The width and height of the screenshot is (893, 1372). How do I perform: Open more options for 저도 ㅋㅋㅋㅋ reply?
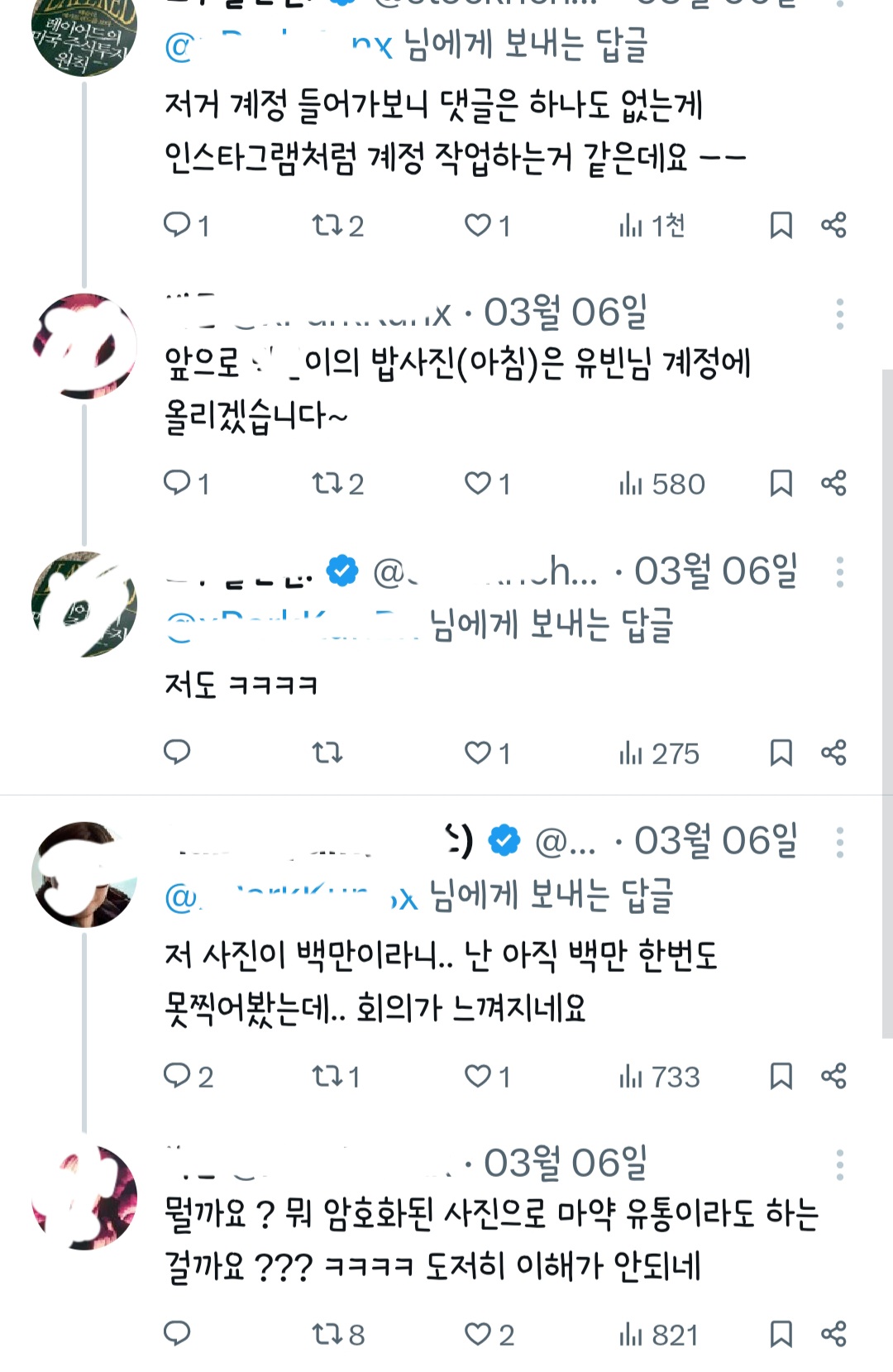(x=839, y=572)
